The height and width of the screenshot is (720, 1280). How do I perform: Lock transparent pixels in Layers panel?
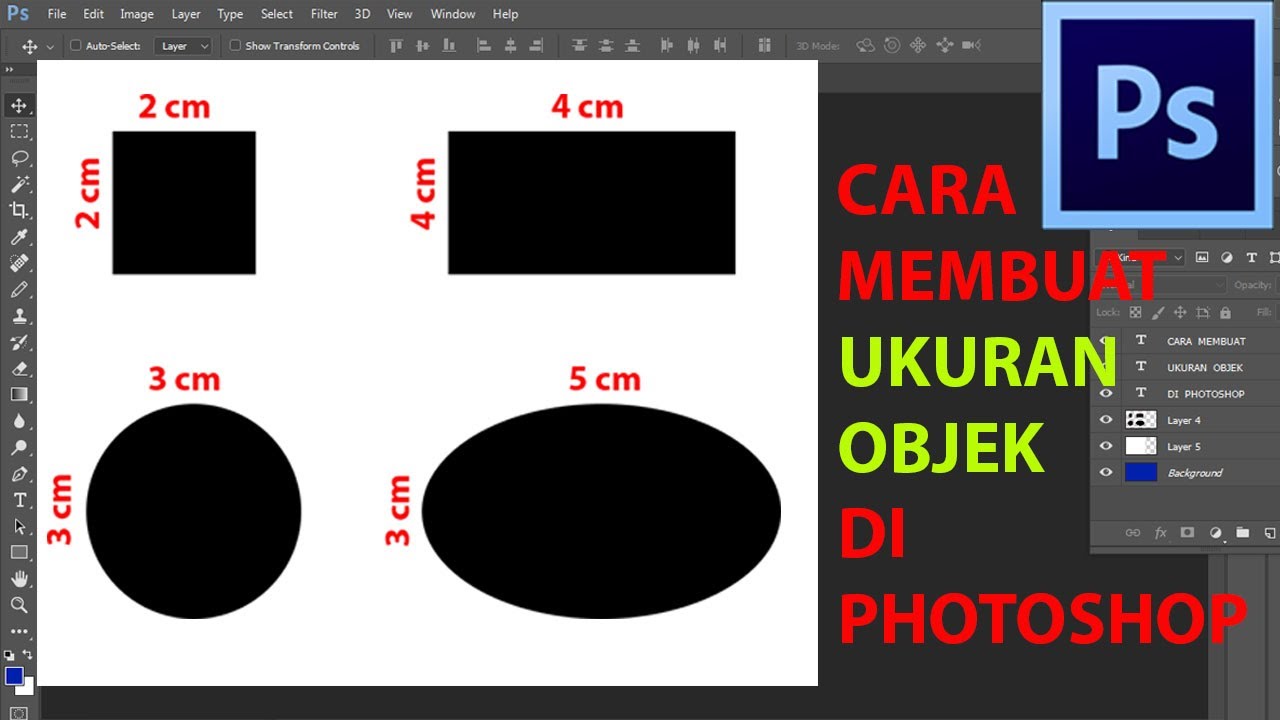pyautogui.click(x=1135, y=313)
